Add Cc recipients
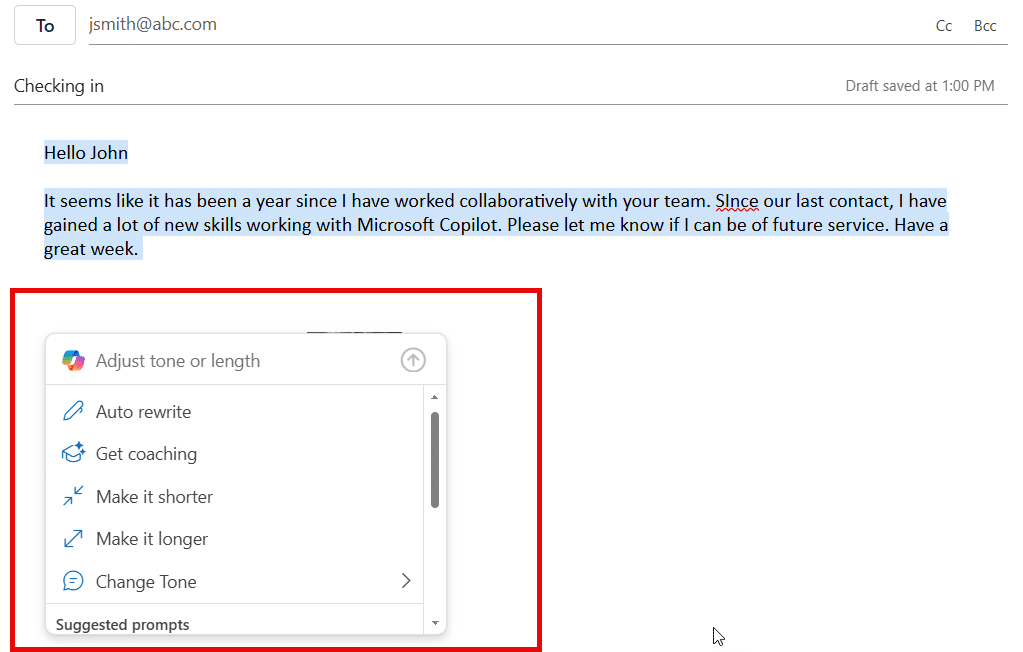1023x652 pixels. (x=943, y=25)
